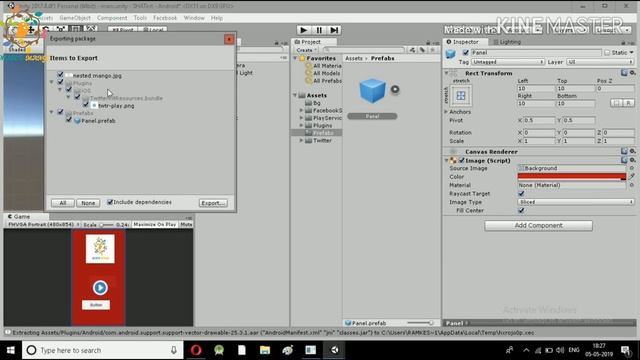Collapse the Plugins folder in export list
Screen dimensions: 640x360
coord(52,82)
